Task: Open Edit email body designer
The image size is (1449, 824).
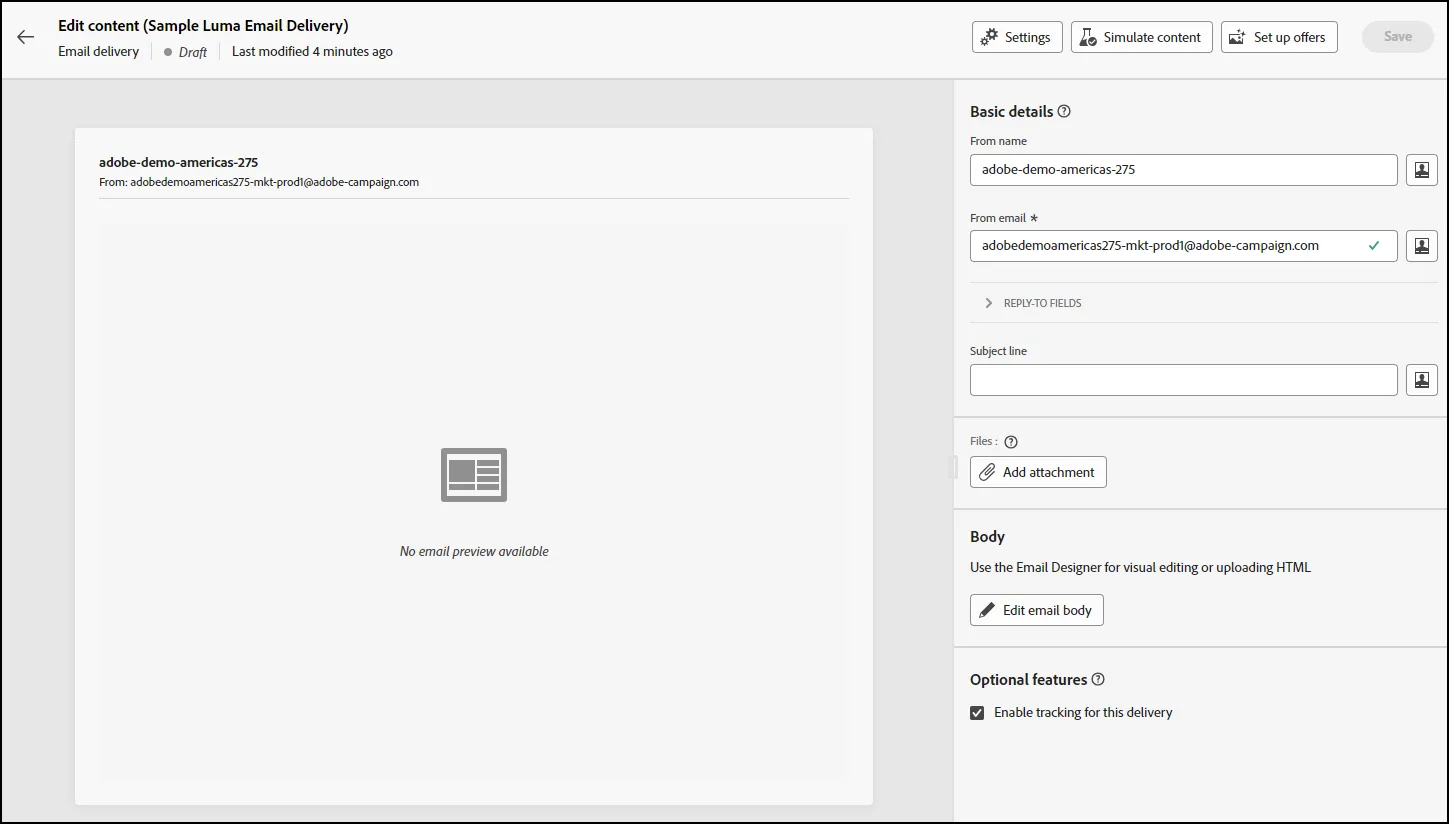Action: coord(1036,610)
